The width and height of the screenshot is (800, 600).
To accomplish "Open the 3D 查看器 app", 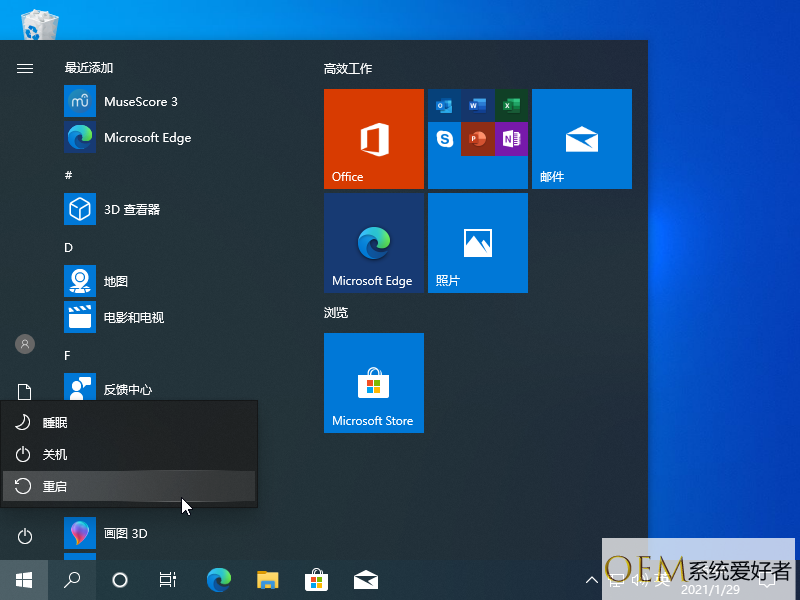I will 131,210.
